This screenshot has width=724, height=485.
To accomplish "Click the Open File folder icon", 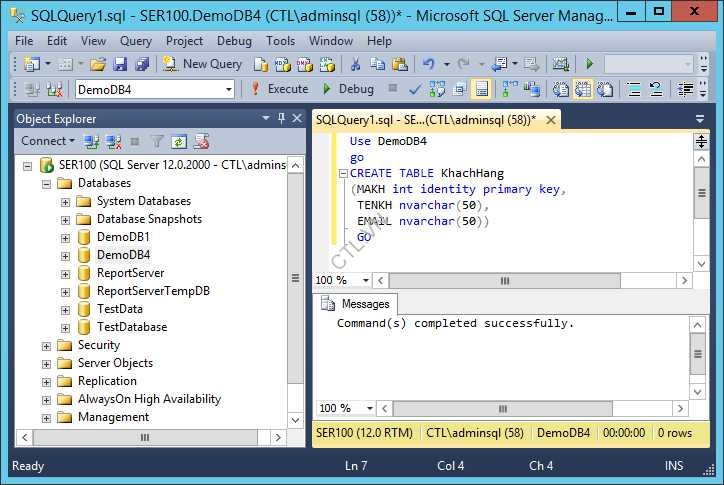I will pos(97,64).
